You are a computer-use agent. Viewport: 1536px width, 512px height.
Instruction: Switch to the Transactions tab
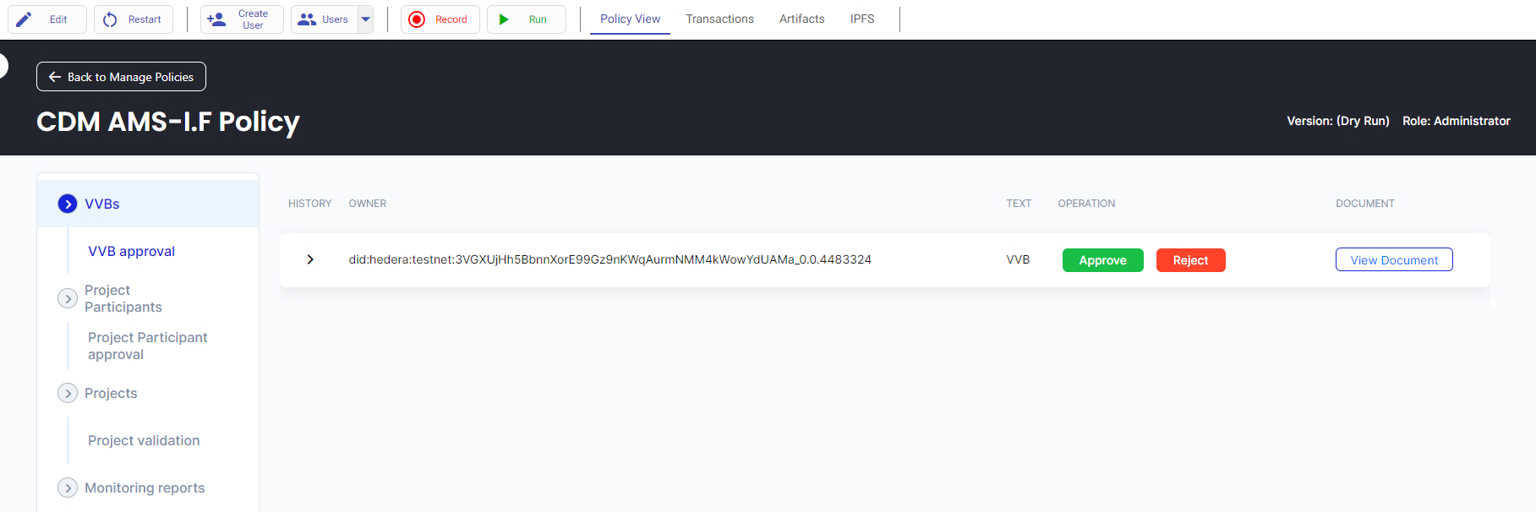pos(719,19)
